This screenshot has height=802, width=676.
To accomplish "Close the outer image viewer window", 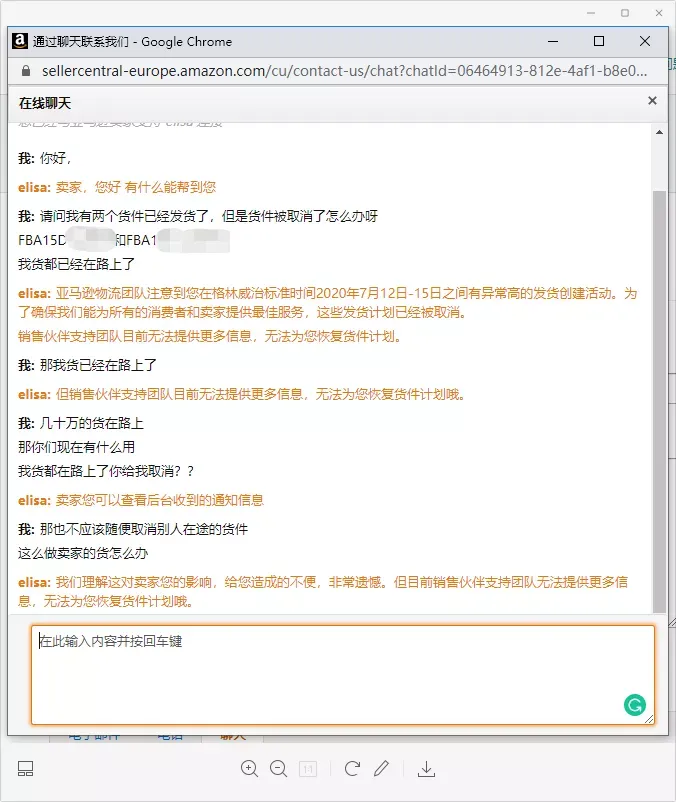I will (659, 13).
